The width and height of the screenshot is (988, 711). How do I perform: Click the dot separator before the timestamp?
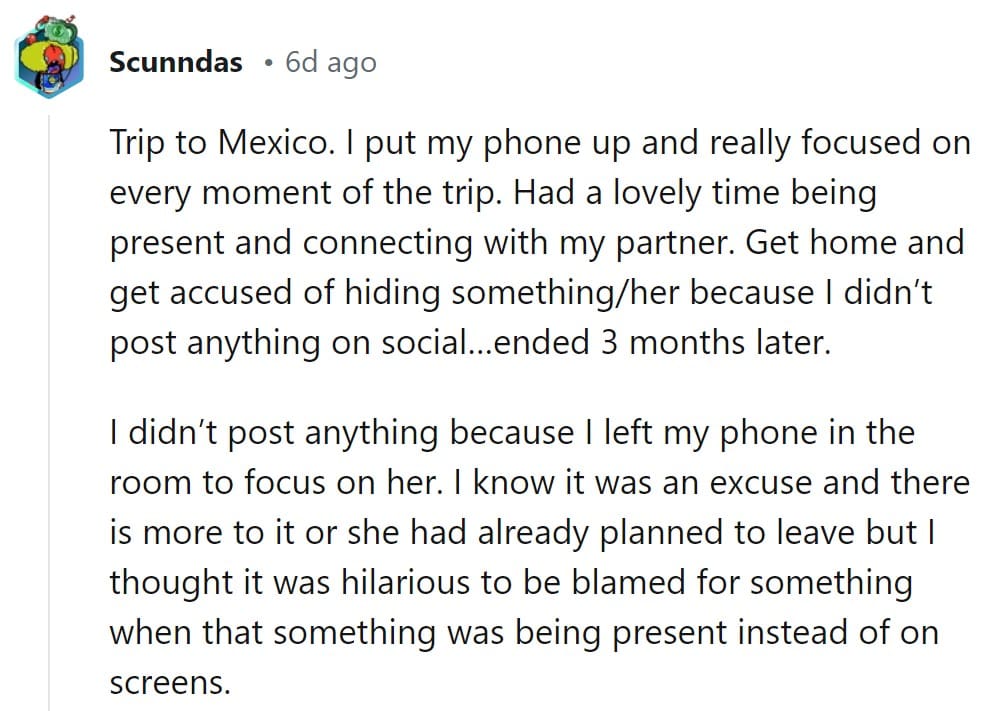click(269, 63)
